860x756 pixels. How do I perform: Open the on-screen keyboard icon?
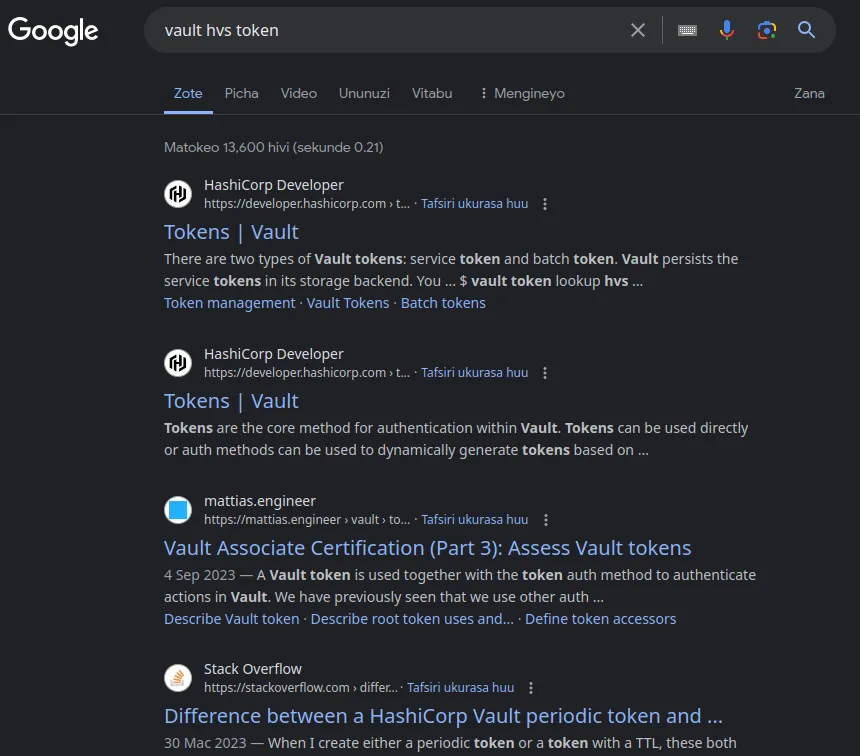687,30
